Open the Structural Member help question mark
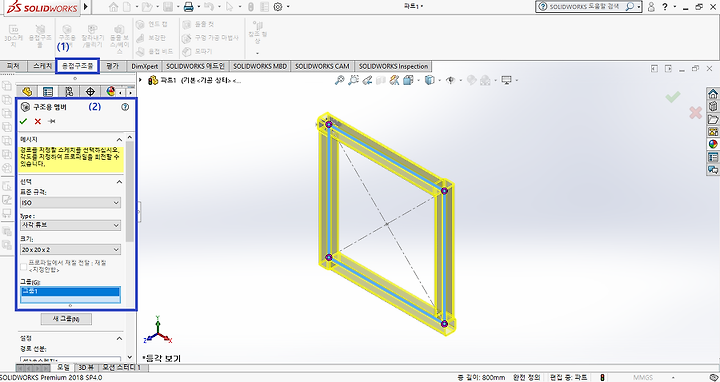720x382 pixels. (x=125, y=107)
